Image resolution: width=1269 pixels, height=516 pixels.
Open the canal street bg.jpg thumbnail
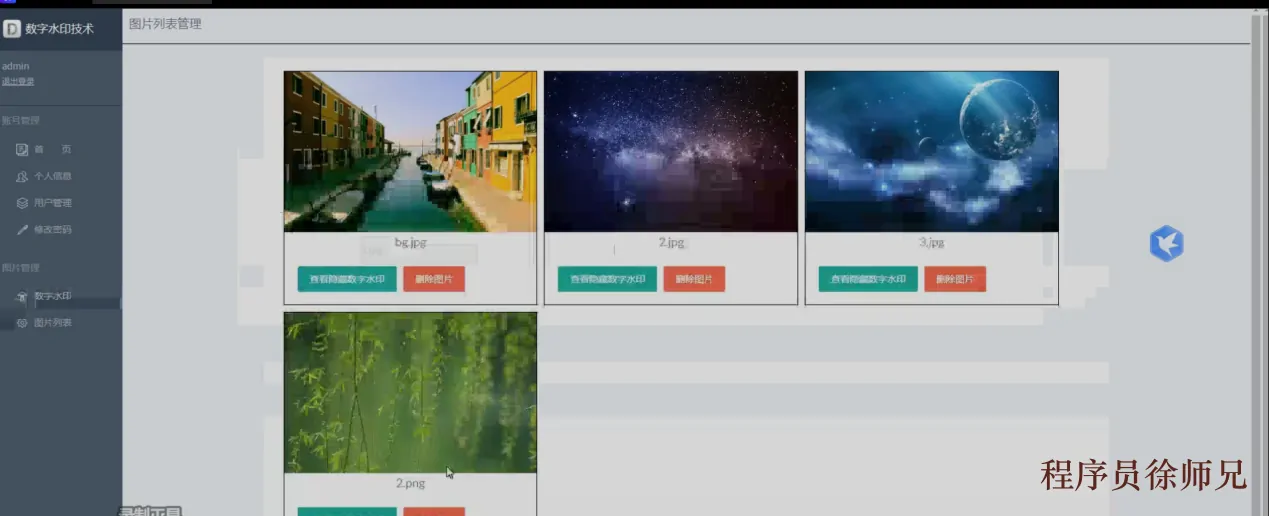[x=410, y=151]
